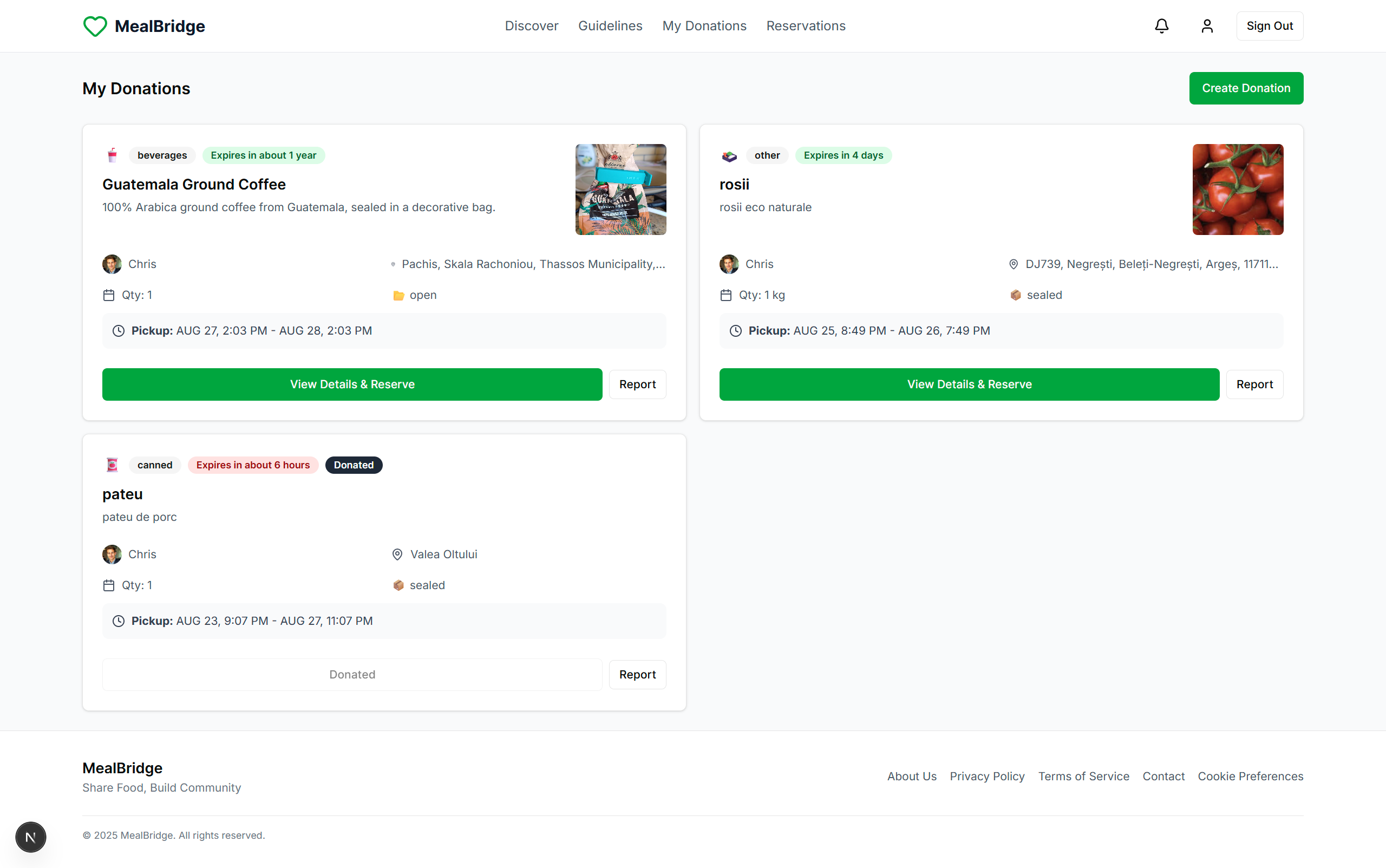Open the Guatemala coffee bag thumbnail
Image resolution: width=1386 pixels, height=868 pixels.
click(620, 190)
